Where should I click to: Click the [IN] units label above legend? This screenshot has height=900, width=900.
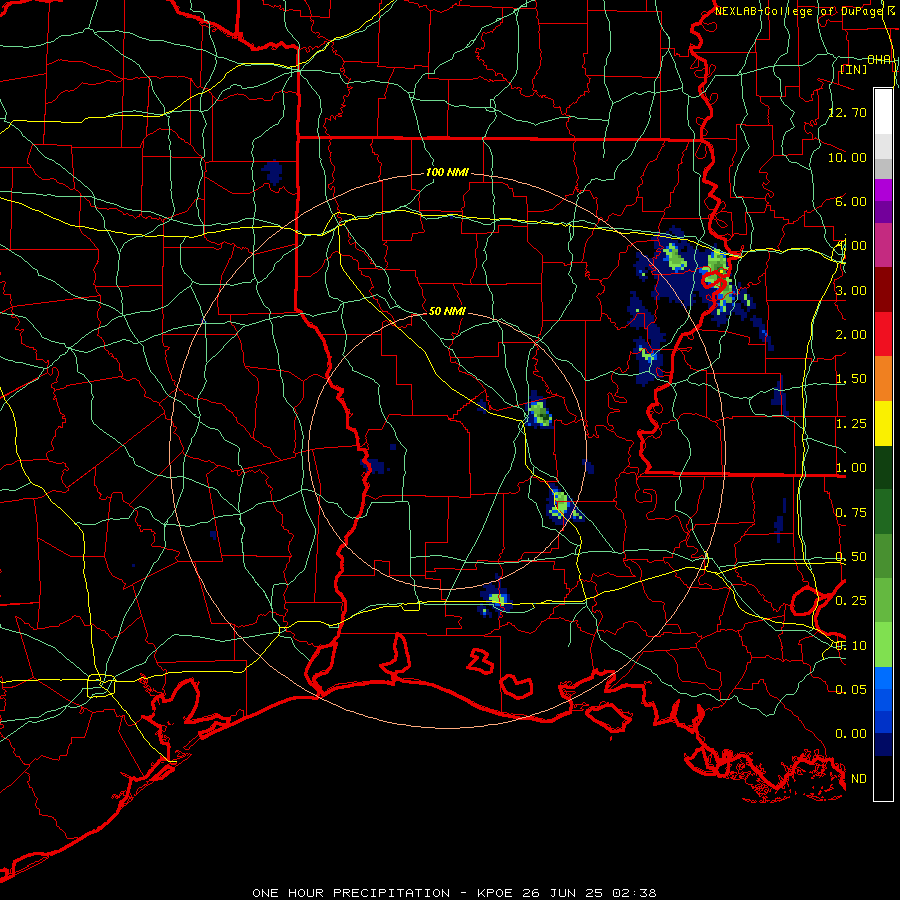[854, 69]
